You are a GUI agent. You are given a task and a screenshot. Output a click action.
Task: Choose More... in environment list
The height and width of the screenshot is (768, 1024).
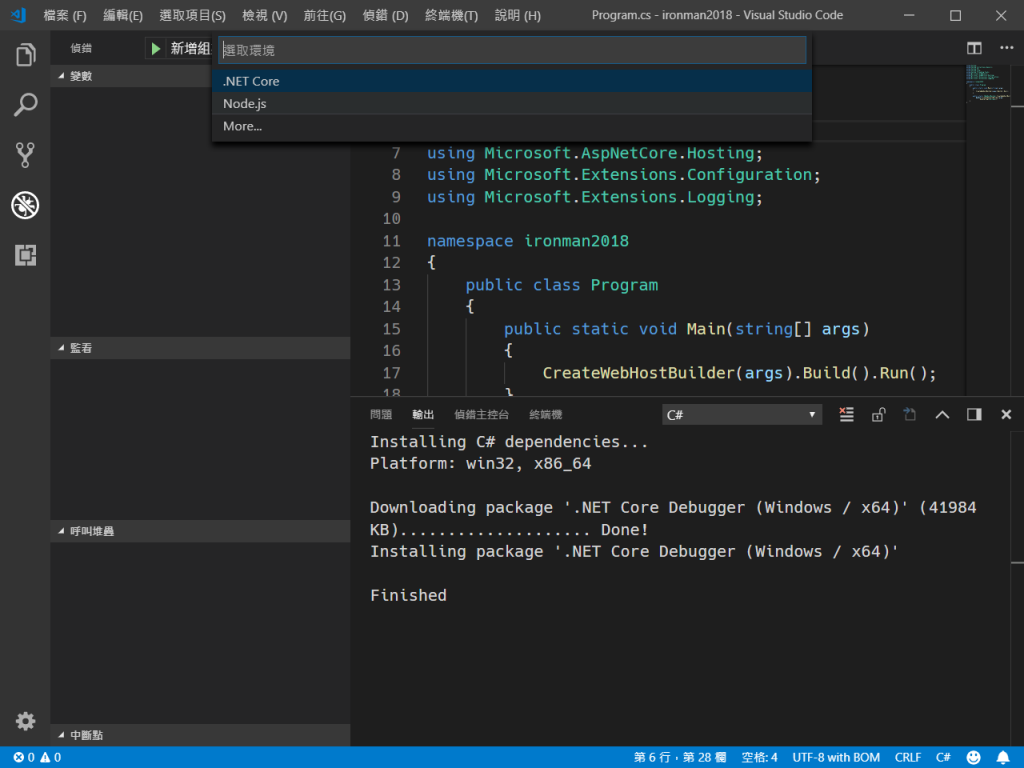[512, 126]
